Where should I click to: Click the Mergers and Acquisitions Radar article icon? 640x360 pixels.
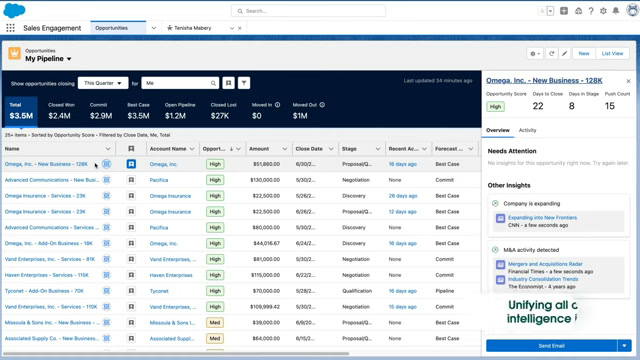click(x=500, y=264)
